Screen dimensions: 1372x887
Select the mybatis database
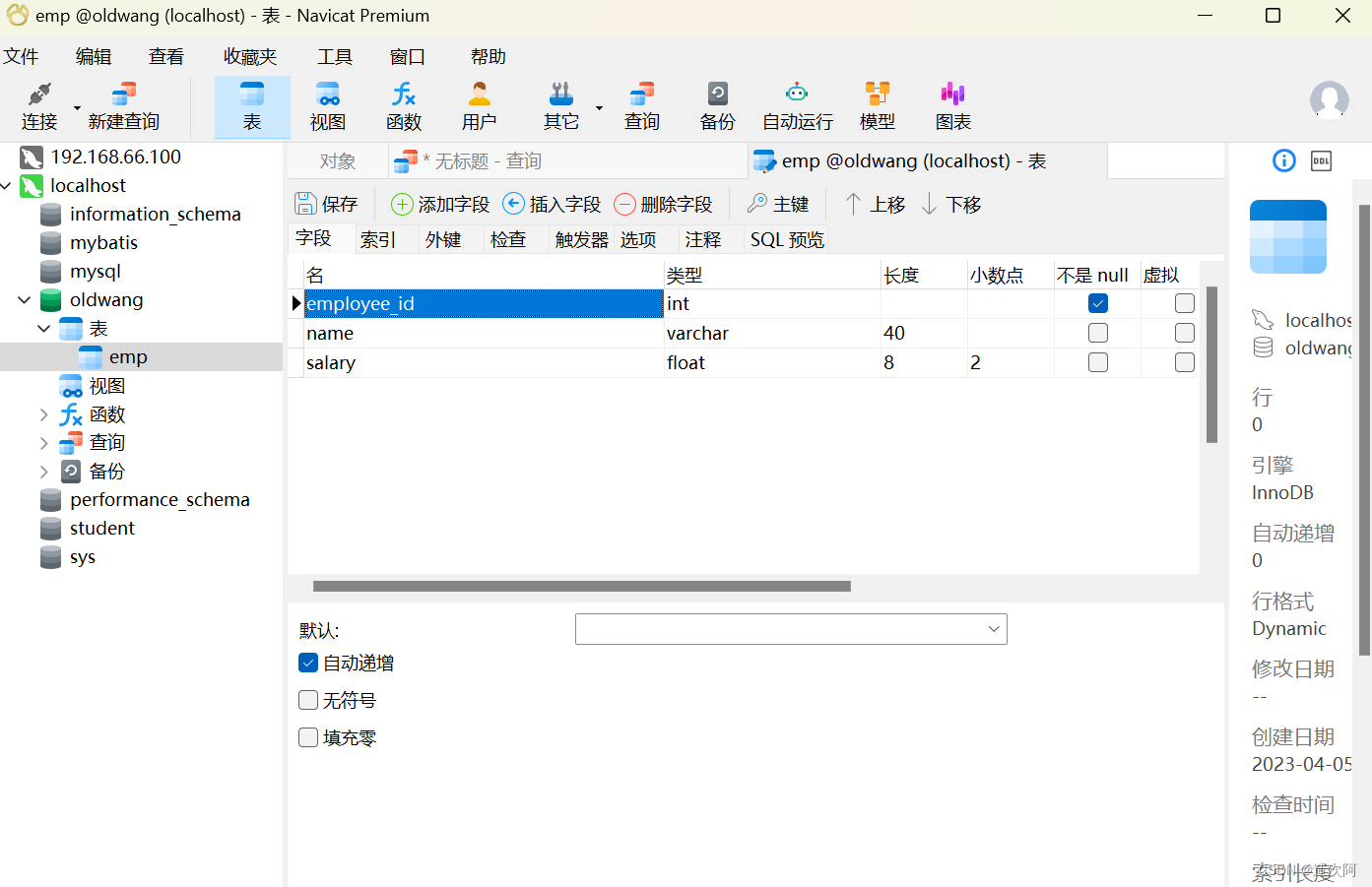coord(103,242)
